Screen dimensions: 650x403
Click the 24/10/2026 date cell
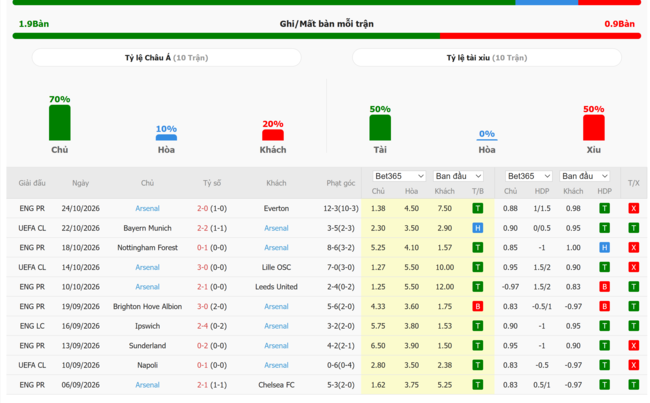pyautogui.click(x=80, y=208)
